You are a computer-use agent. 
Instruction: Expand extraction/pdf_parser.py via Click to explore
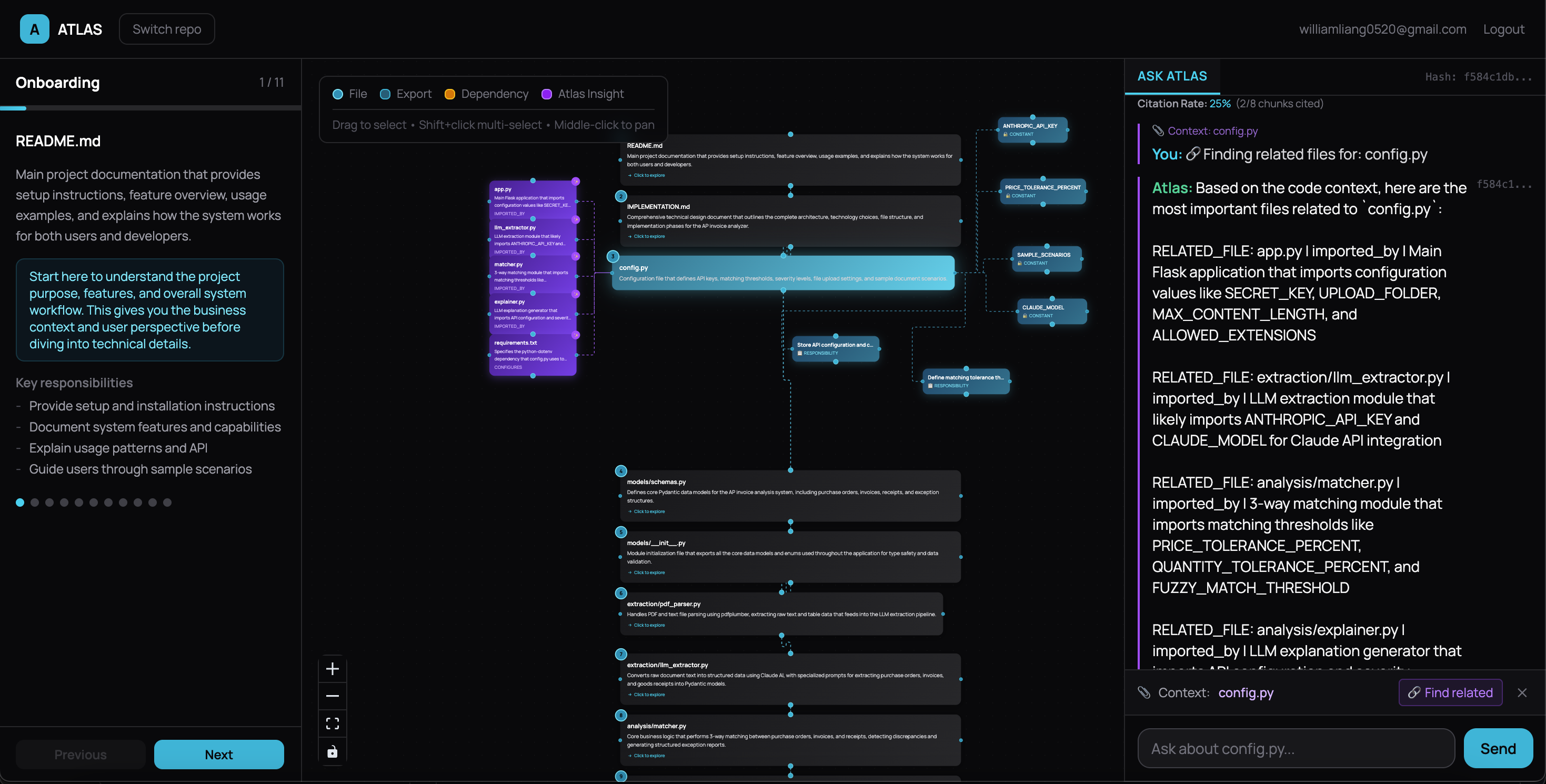point(649,625)
